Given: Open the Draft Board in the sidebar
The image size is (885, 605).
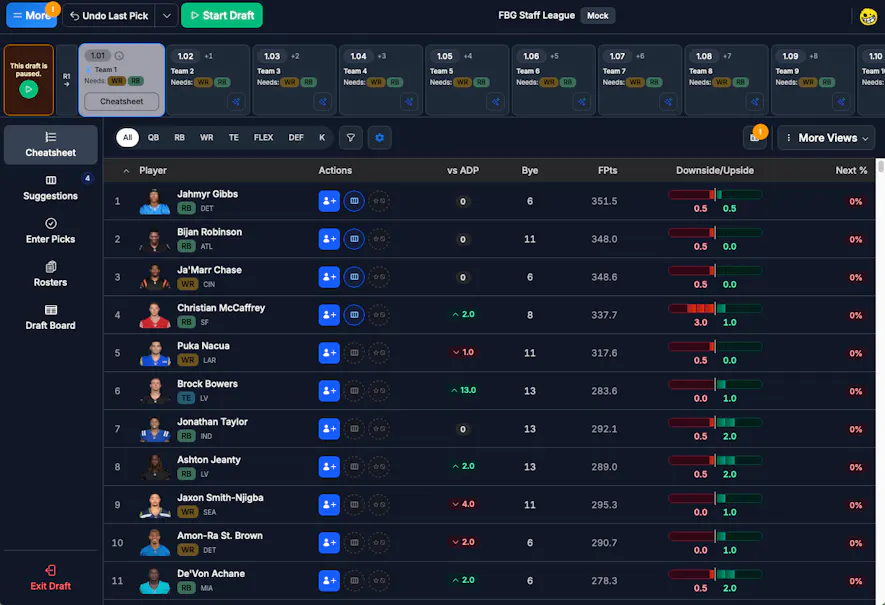Looking at the screenshot, I should click(x=51, y=318).
